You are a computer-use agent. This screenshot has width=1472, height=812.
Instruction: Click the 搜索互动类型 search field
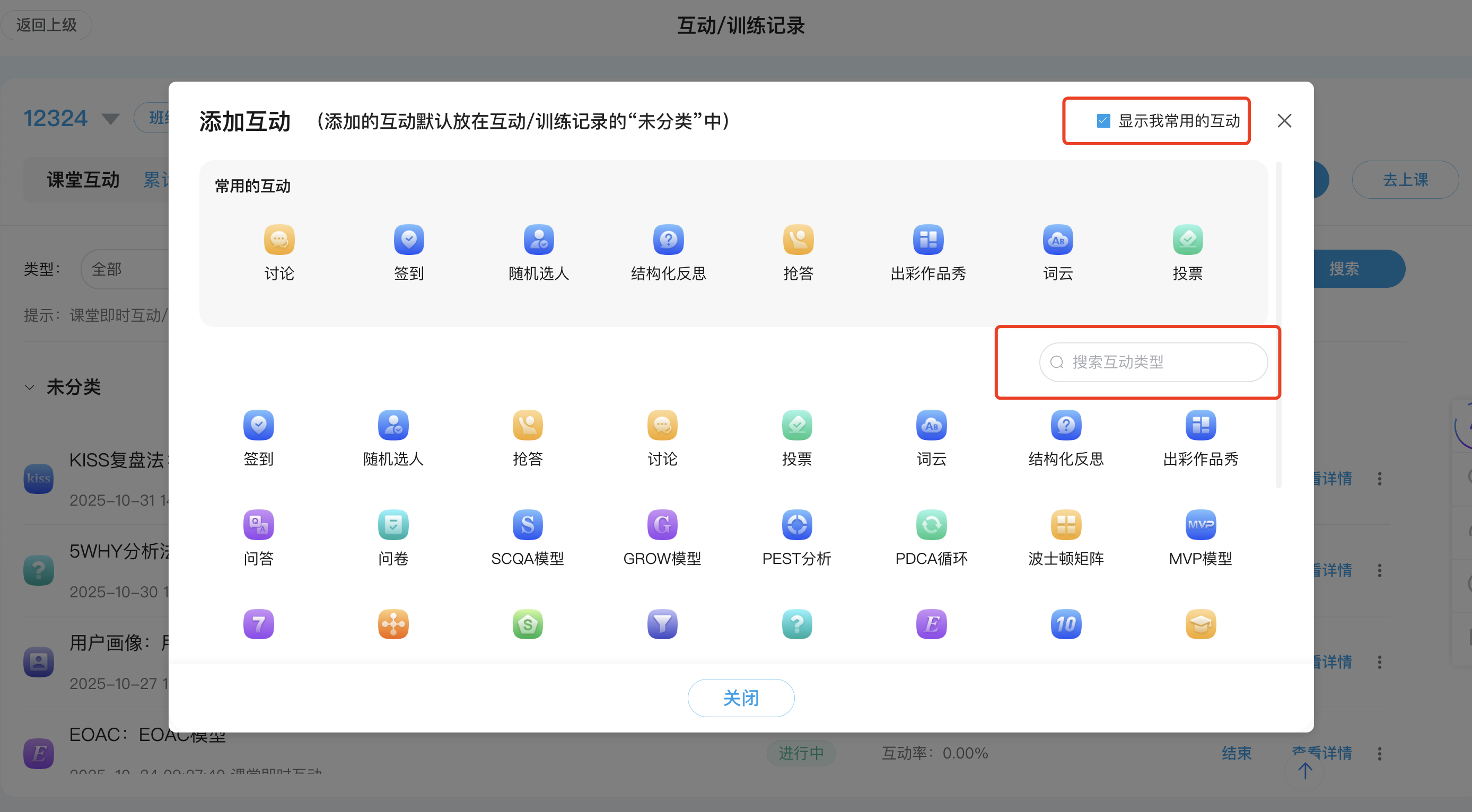pyautogui.click(x=1153, y=362)
